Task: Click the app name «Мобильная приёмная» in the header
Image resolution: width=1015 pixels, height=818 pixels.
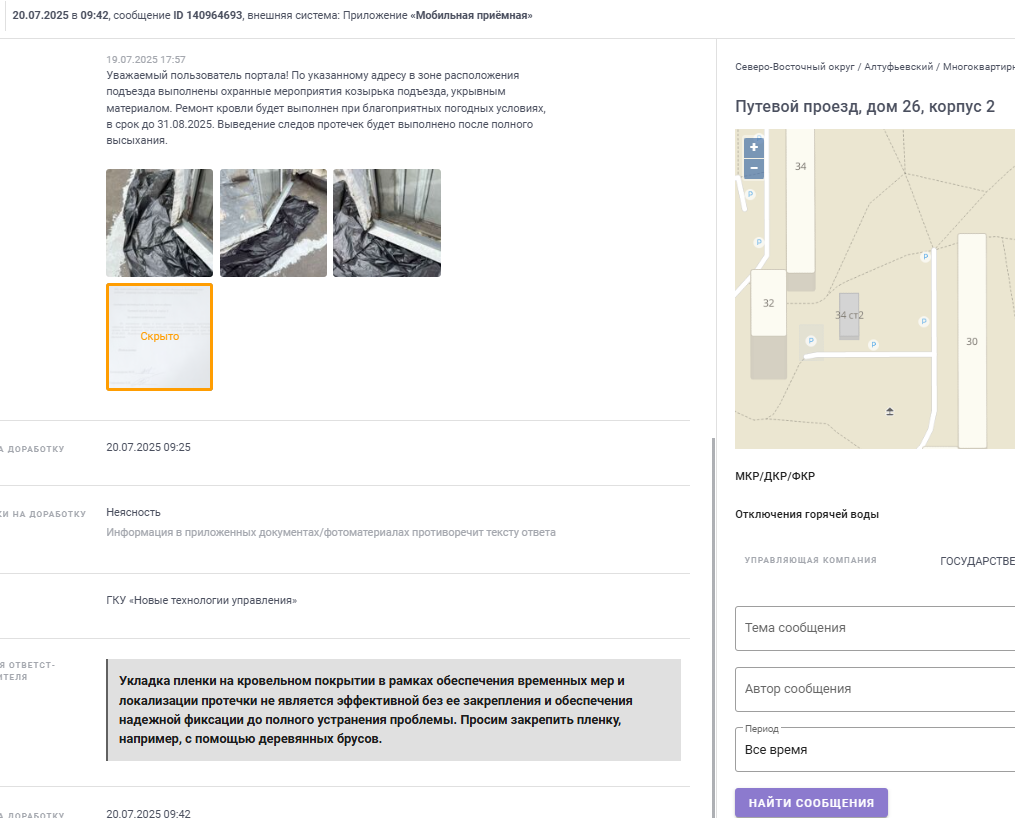Action: click(x=471, y=15)
